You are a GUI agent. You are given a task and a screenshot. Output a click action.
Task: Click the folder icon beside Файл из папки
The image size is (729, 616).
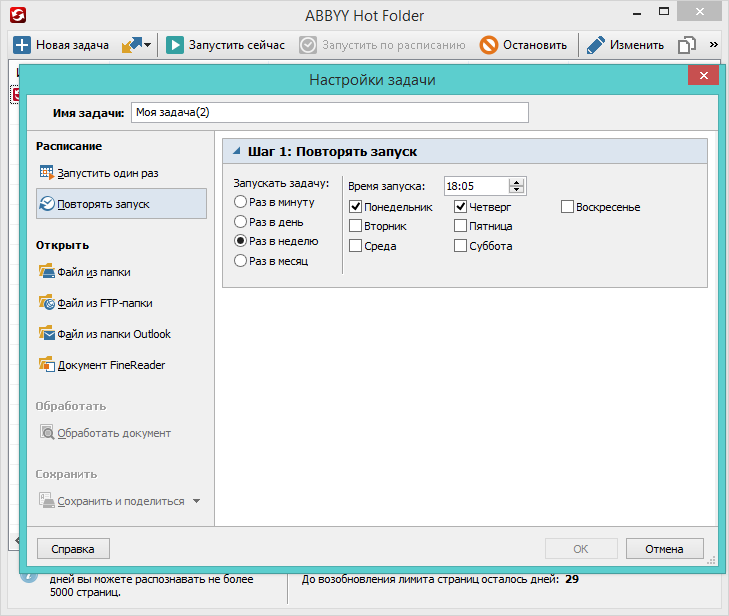pos(46,271)
